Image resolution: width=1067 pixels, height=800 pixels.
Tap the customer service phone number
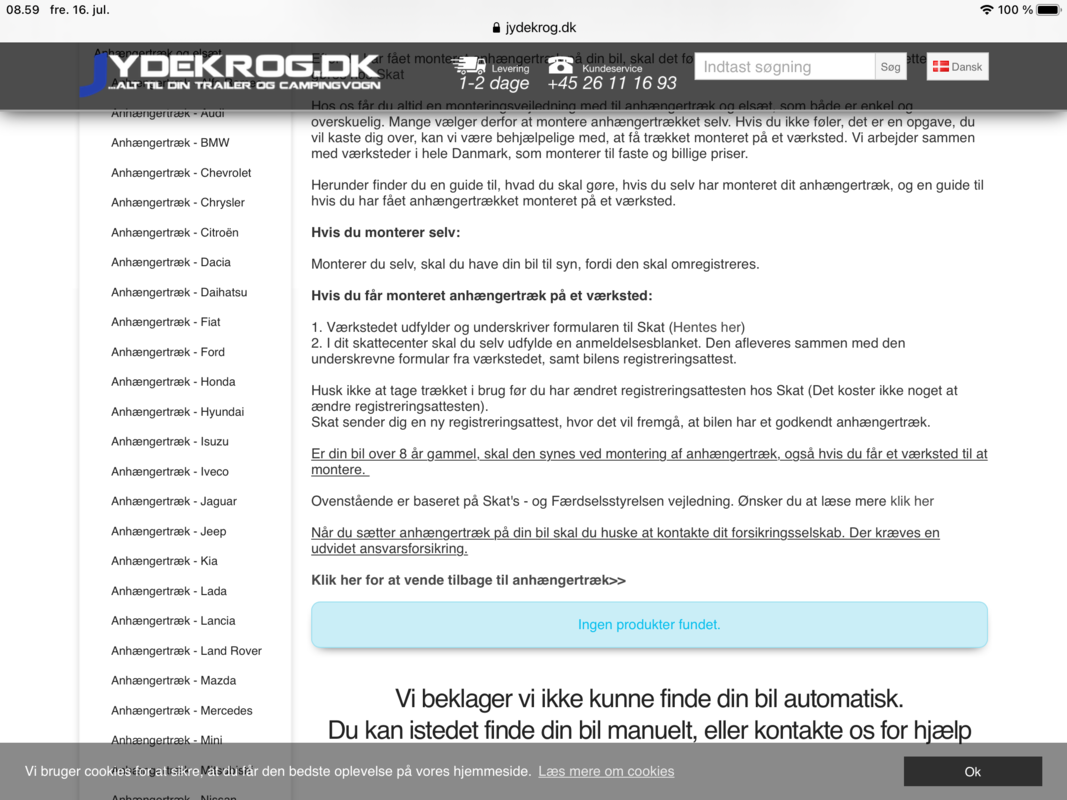coord(612,84)
